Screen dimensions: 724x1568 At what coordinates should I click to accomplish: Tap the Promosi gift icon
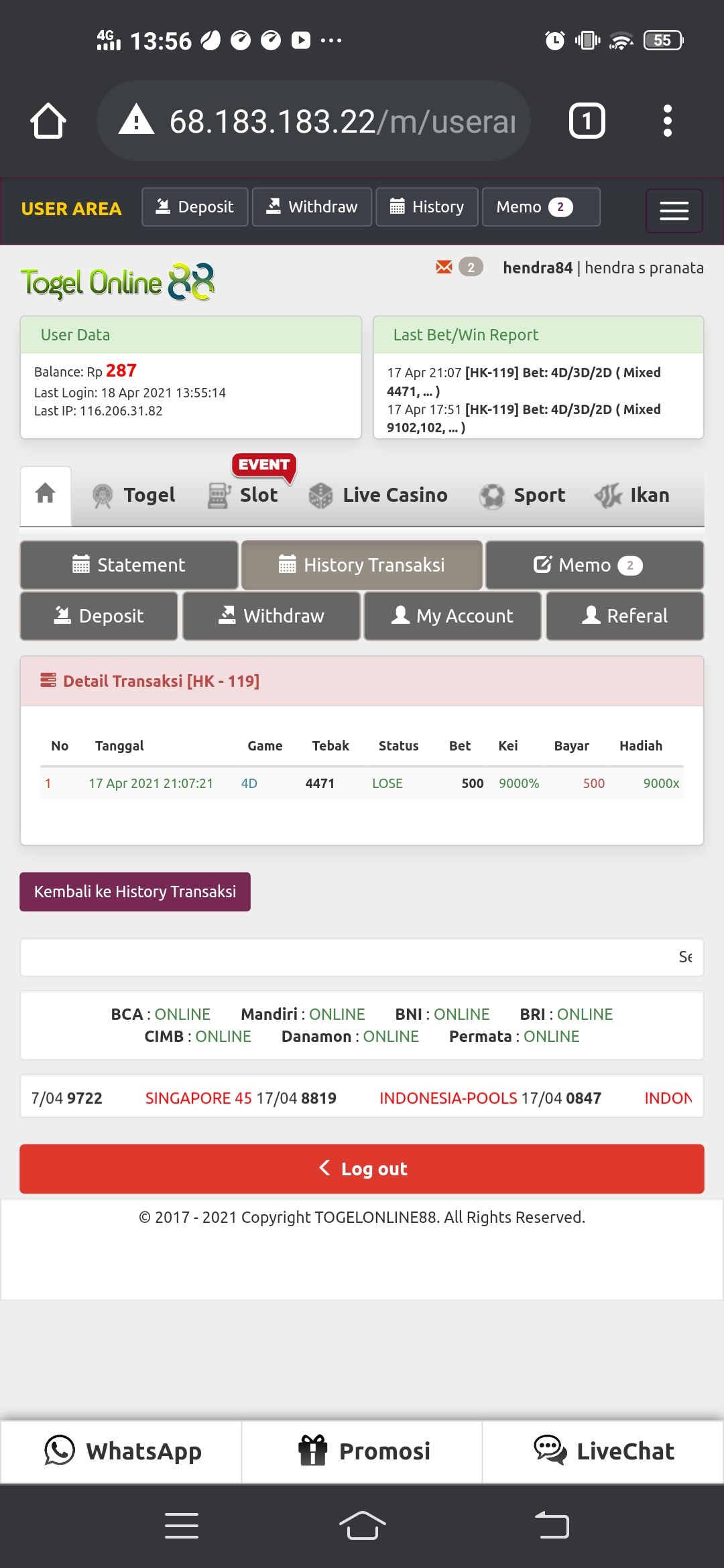coord(312,1451)
